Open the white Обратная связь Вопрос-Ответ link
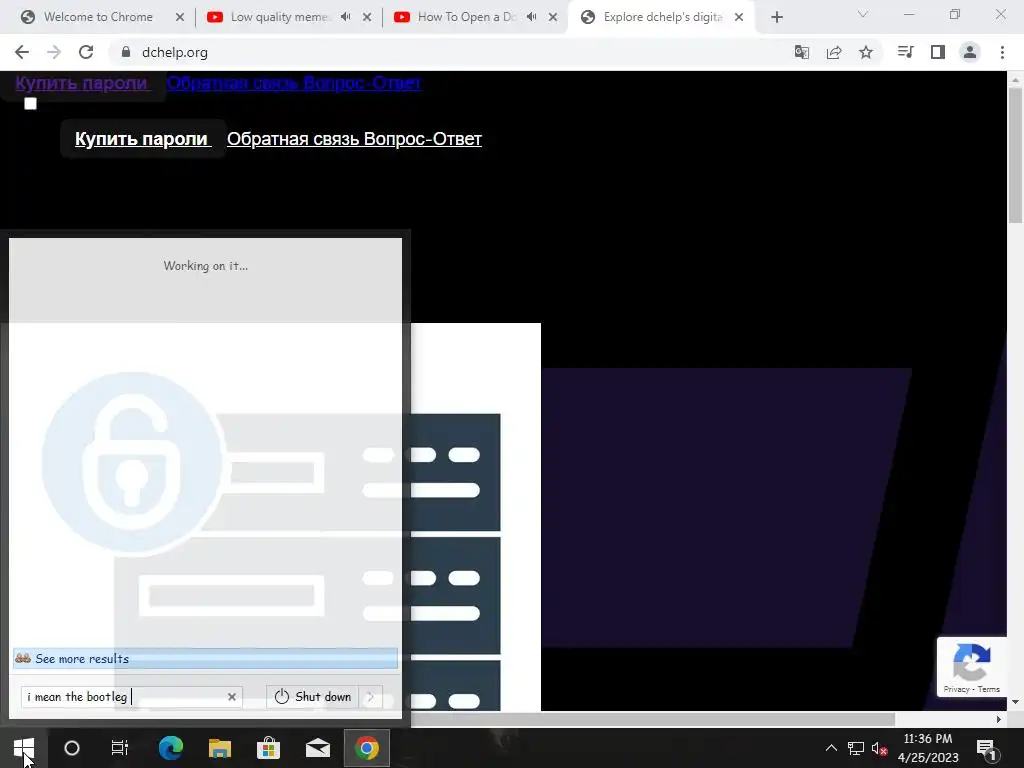1024x768 pixels. (x=355, y=138)
